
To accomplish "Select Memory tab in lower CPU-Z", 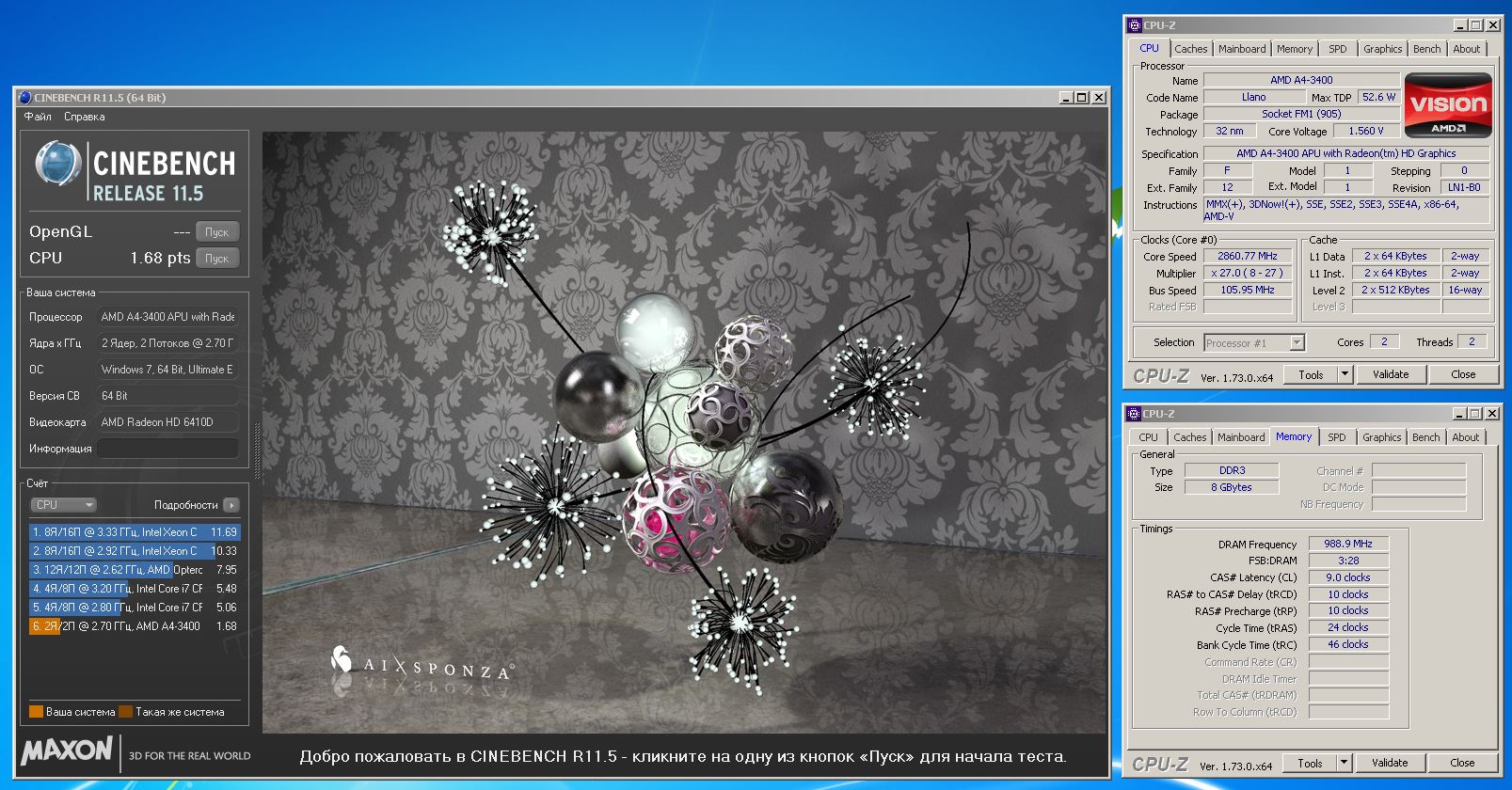I will 1294,436.
